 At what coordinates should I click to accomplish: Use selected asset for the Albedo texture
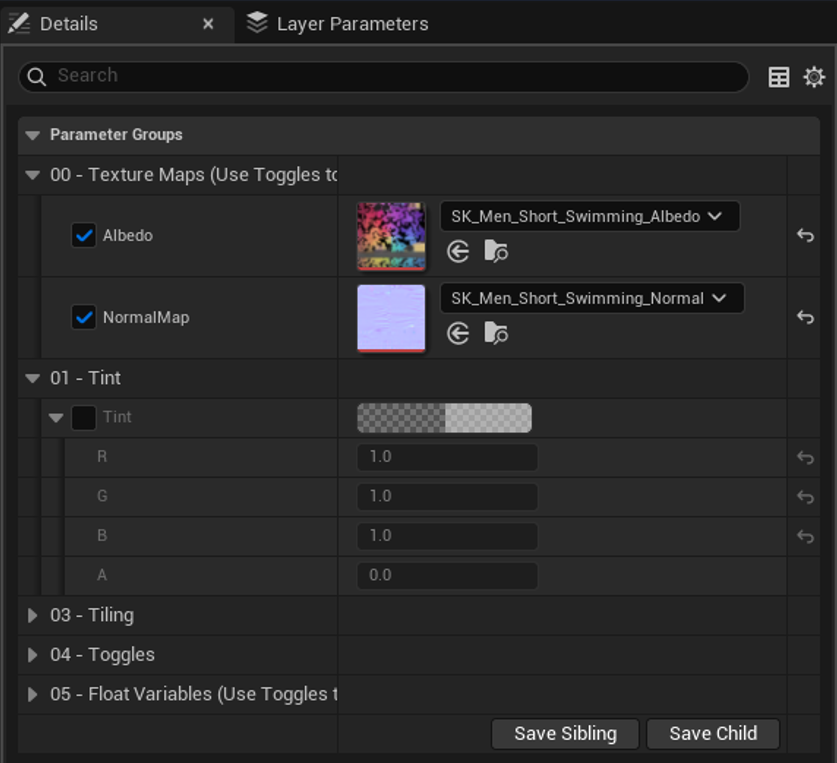(x=458, y=251)
